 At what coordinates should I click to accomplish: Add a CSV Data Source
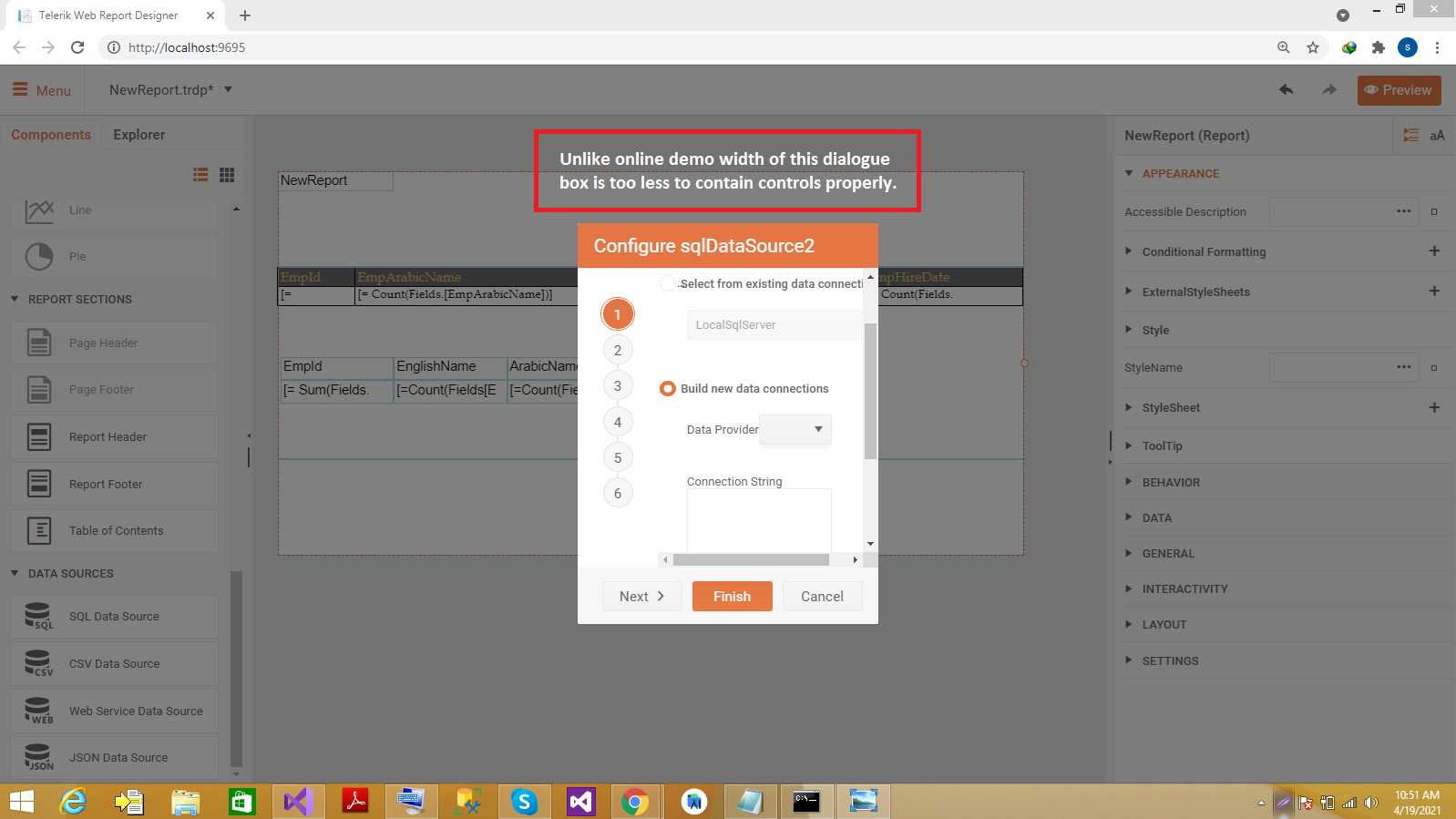[x=115, y=664]
